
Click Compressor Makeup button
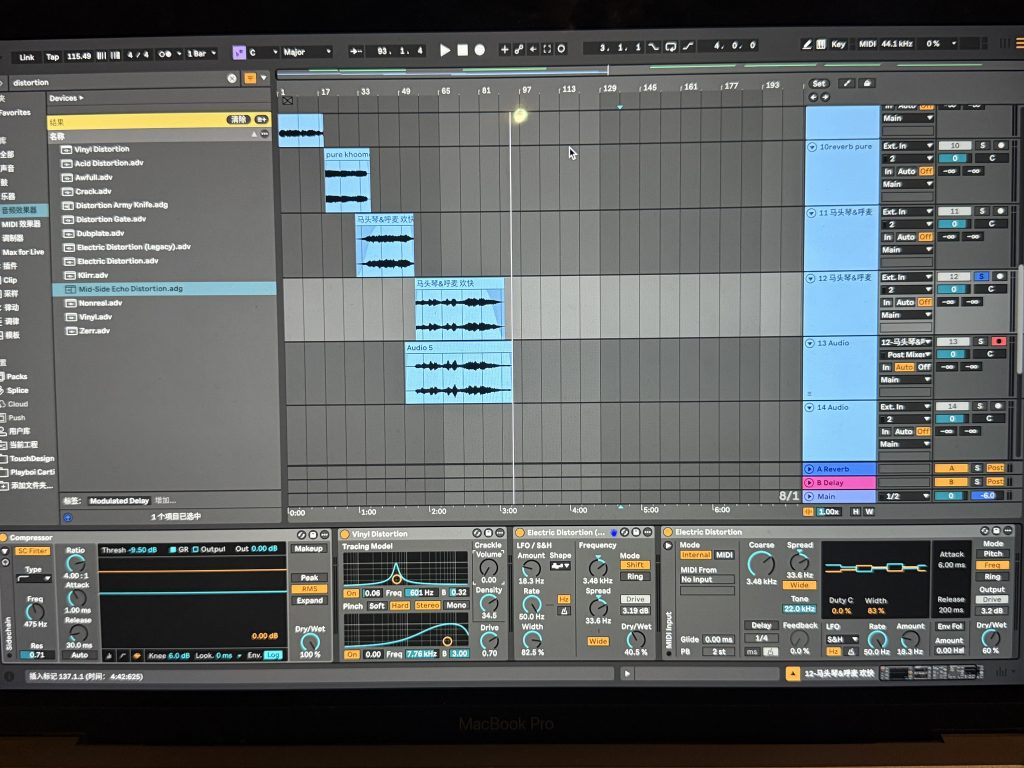click(309, 548)
